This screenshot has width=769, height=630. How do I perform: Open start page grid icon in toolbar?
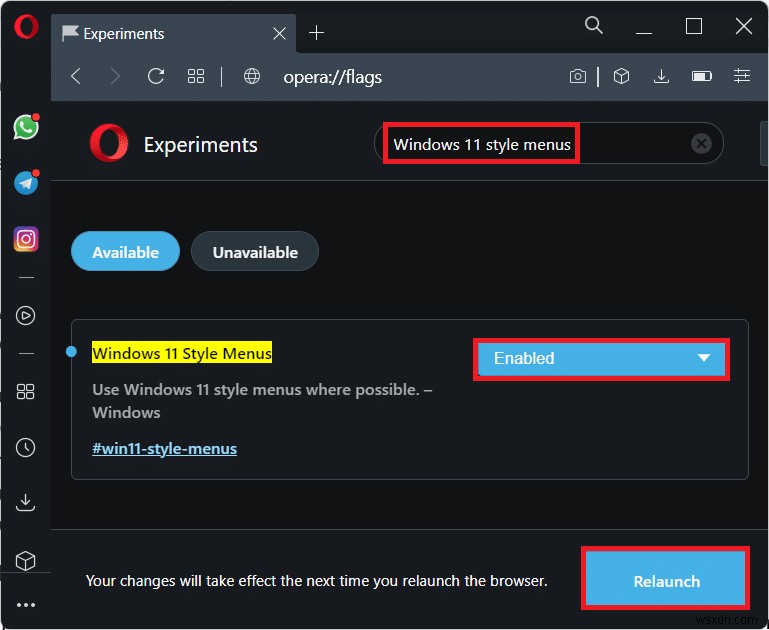[196, 76]
